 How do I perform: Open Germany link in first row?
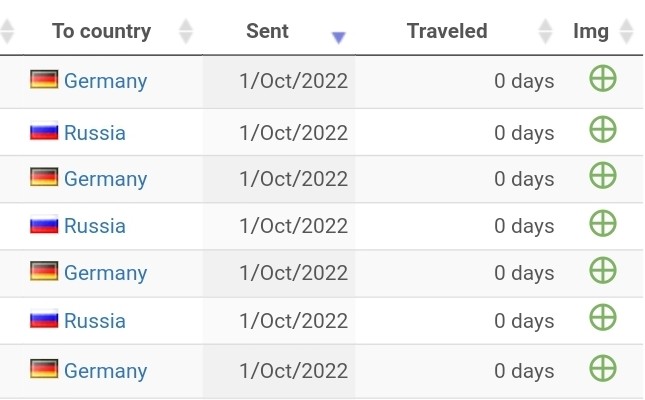click(x=105, y=81)
